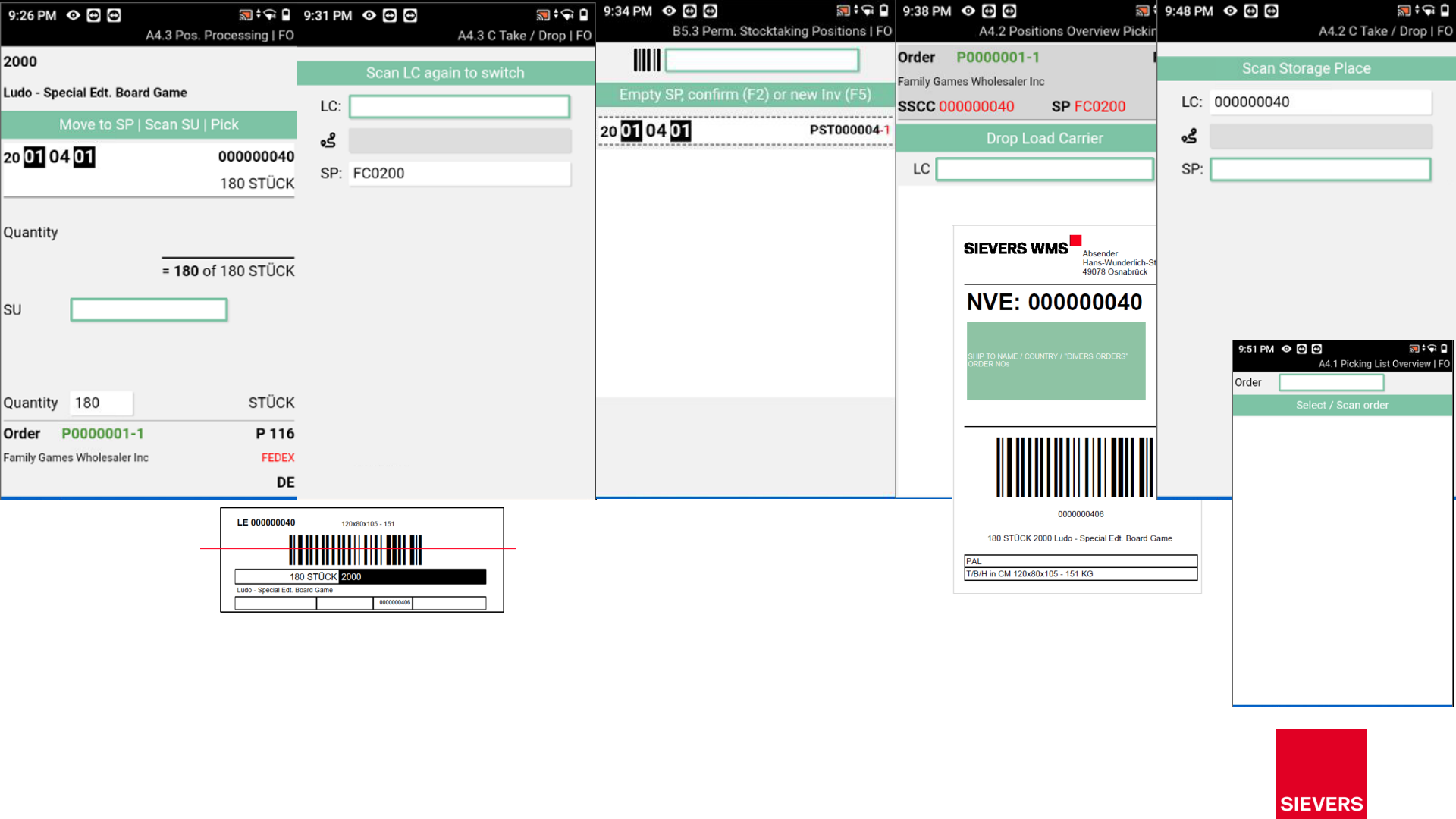Focus the barcode scan field in Stocktaking Positions

click(x=762, y=60)
